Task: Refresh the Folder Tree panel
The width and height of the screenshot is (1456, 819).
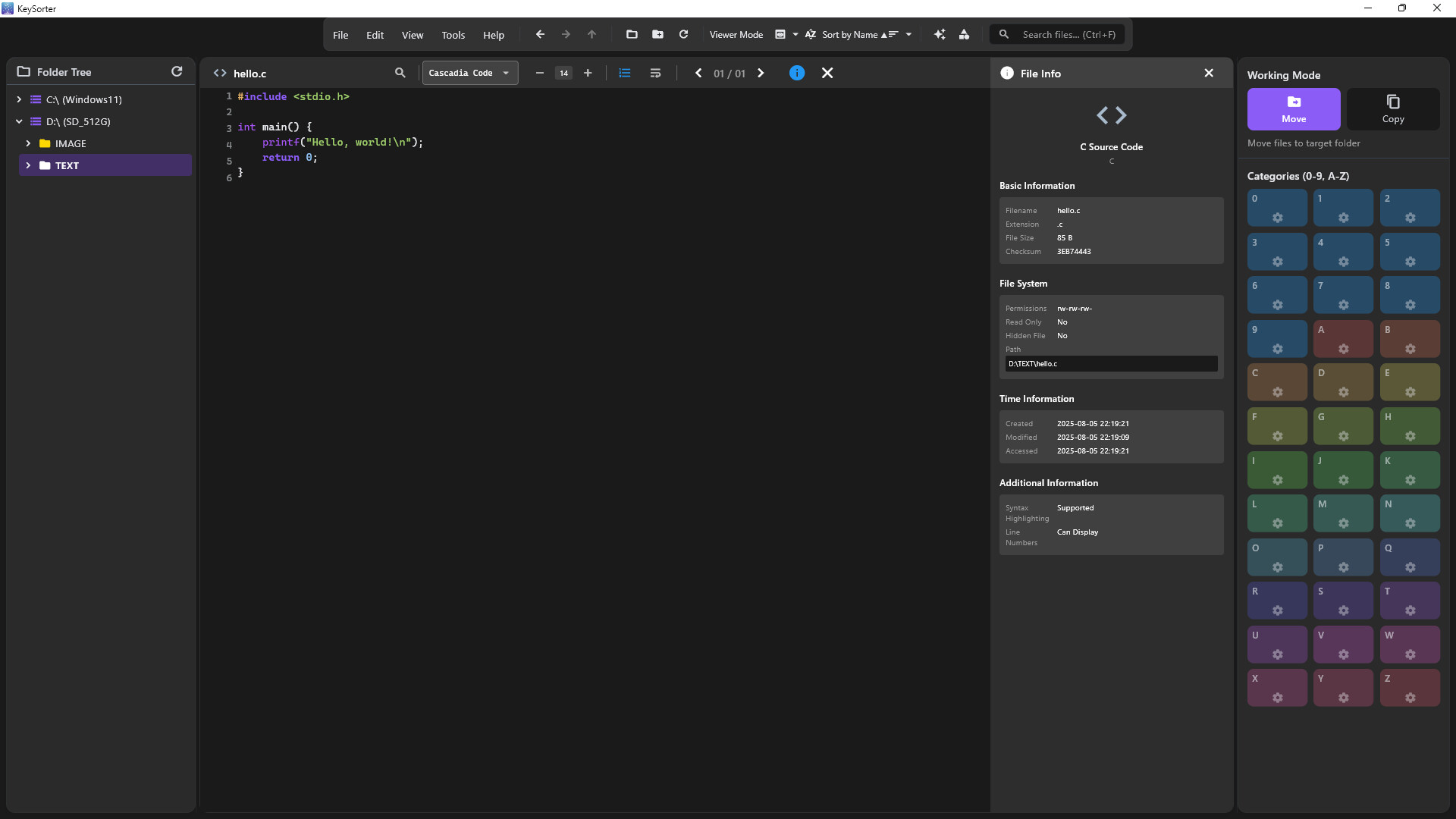Action: coord(177,71)
